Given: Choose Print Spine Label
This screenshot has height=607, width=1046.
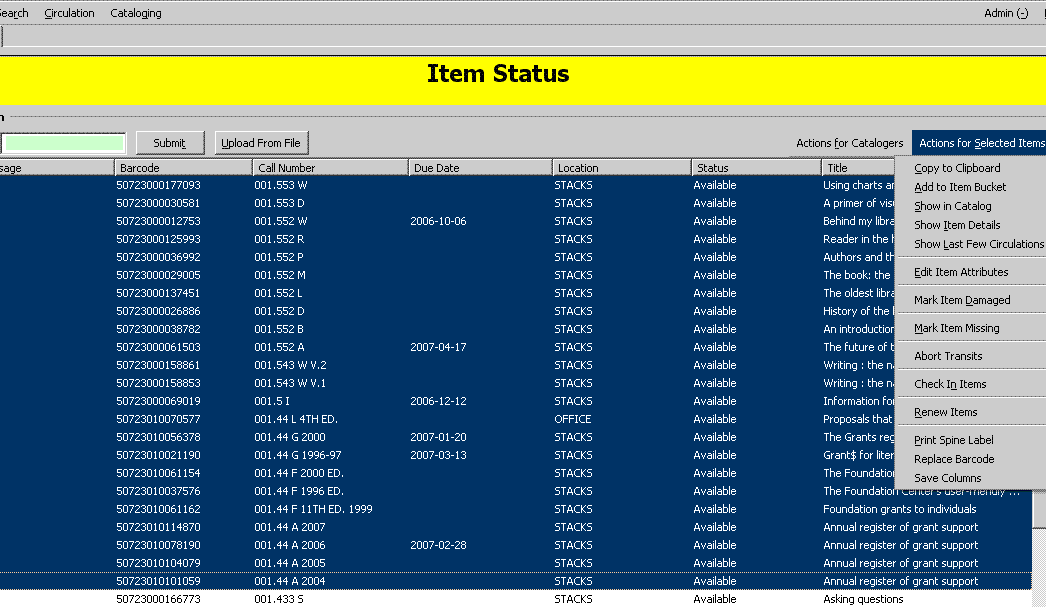Looking at the screenshot, I should (x=954, y=440).
